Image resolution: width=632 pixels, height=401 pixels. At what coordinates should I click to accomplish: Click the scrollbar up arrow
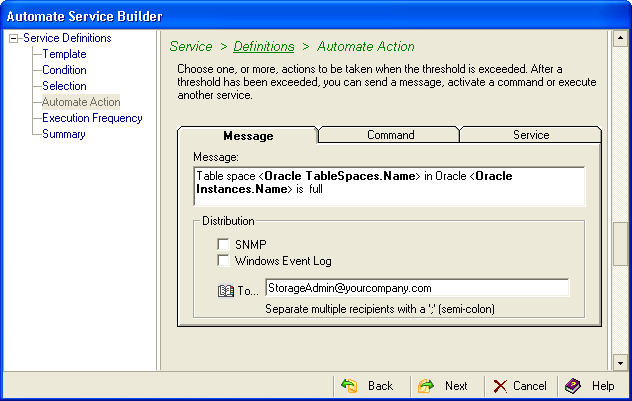620,38
